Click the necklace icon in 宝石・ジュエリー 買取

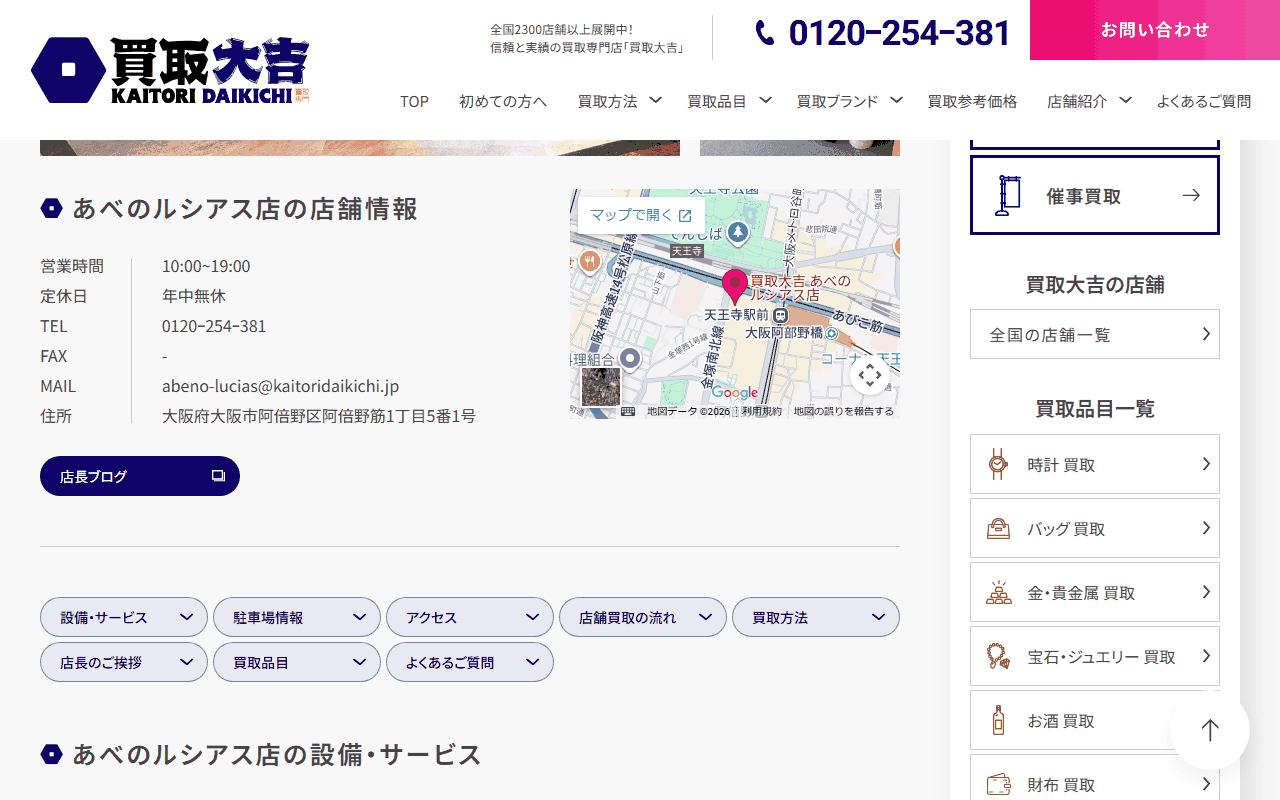click(997, 656)
